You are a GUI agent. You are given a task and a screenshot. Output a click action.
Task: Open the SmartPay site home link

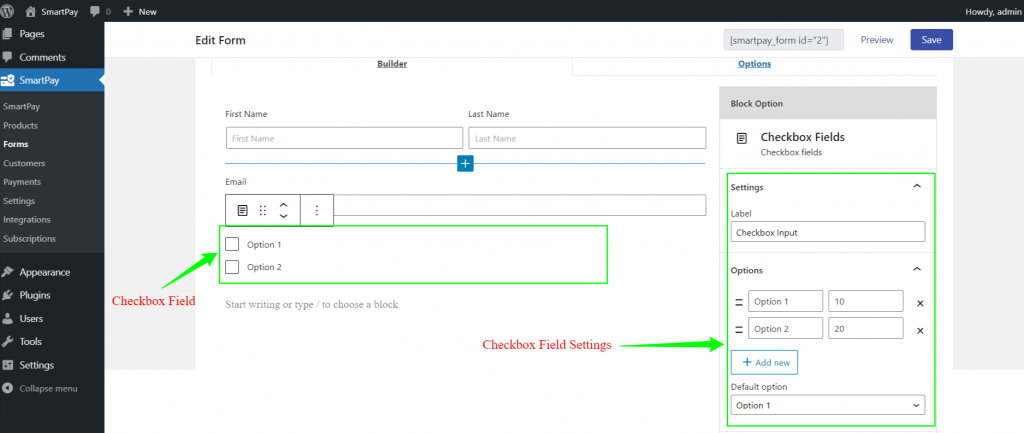[x=52, y=11]
